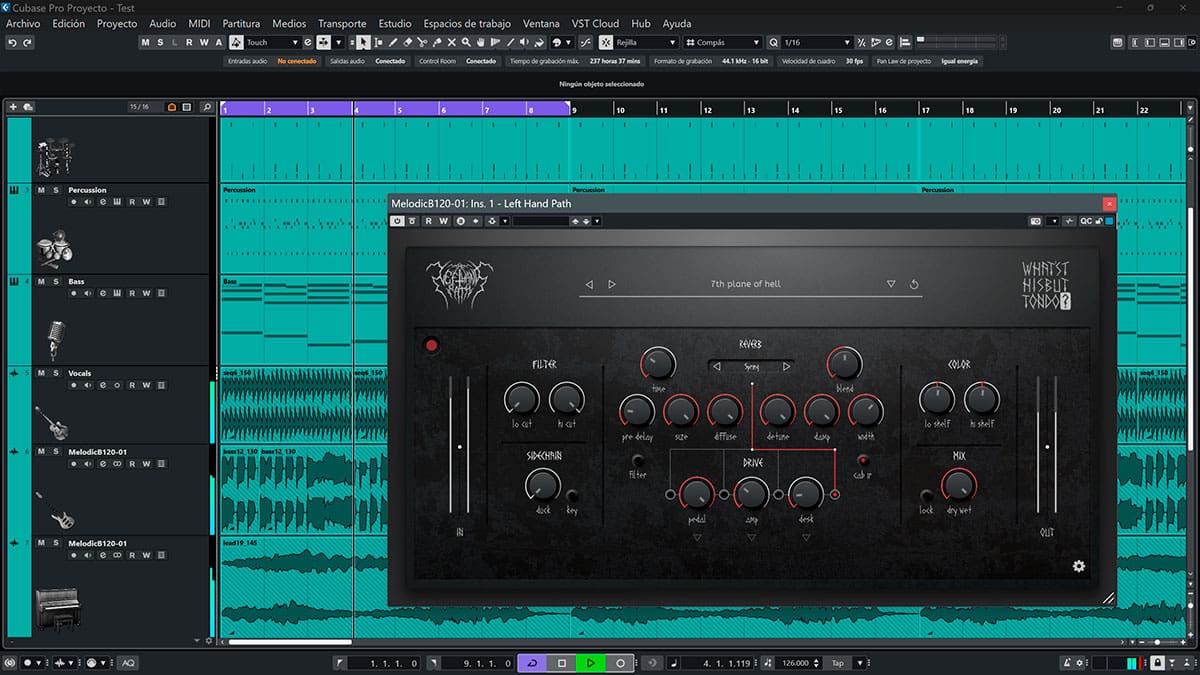Viewport: 1200px width, 675px height.
Task: Toggle the mix lock button
Action: tap(926, 495)
